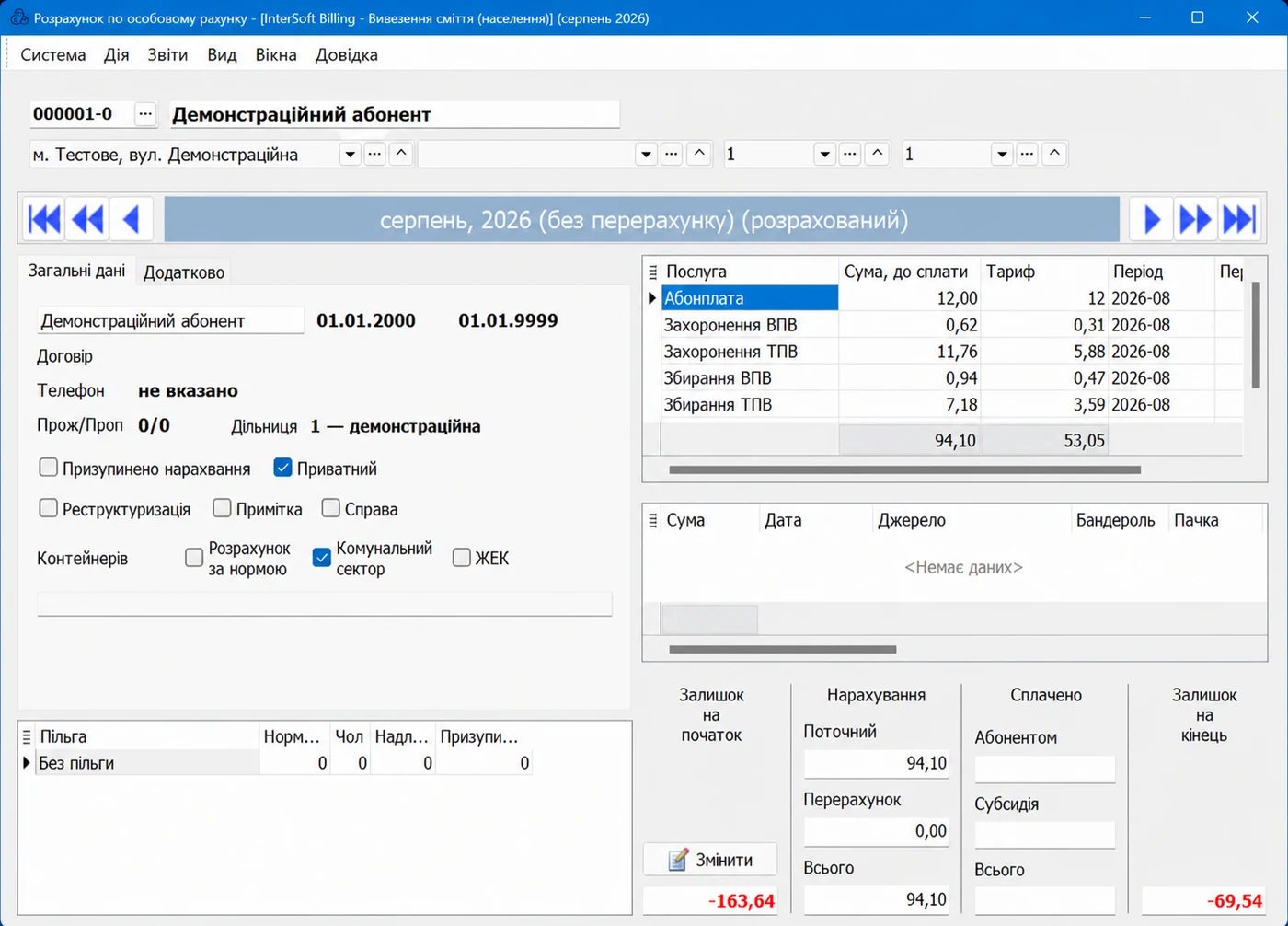
Task: Click the row indicator arrow beside Без пільги
Action: tap(27, 763)
